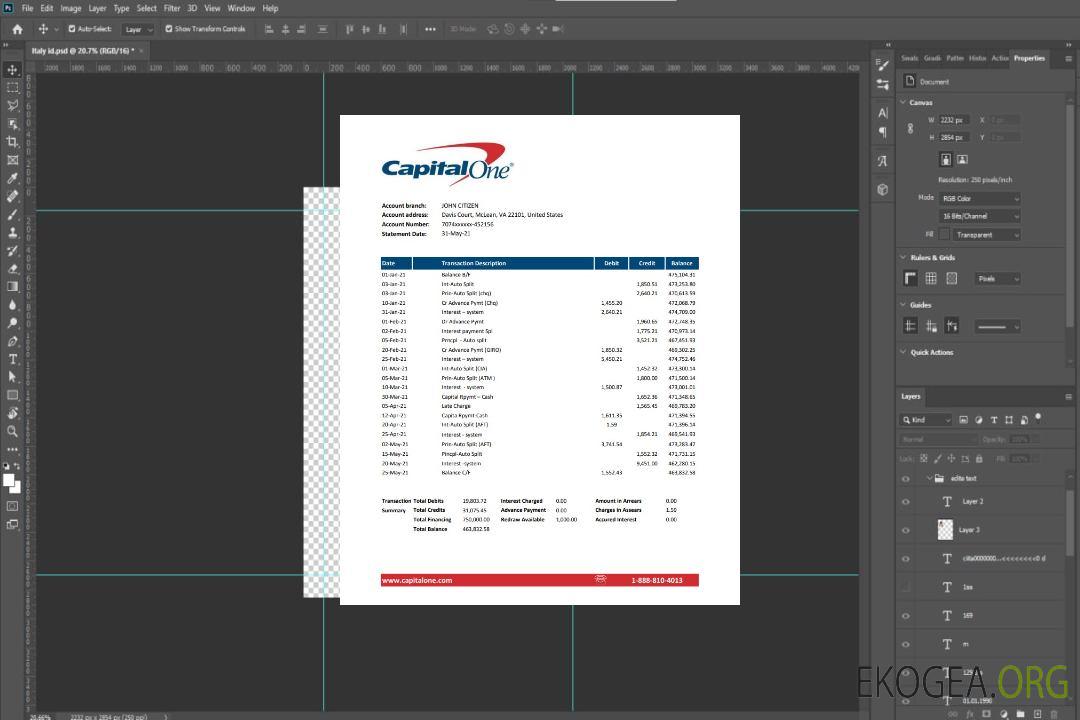Select the History Brush tool
The height and width of the screenshot is (720, 1080).
12,250
